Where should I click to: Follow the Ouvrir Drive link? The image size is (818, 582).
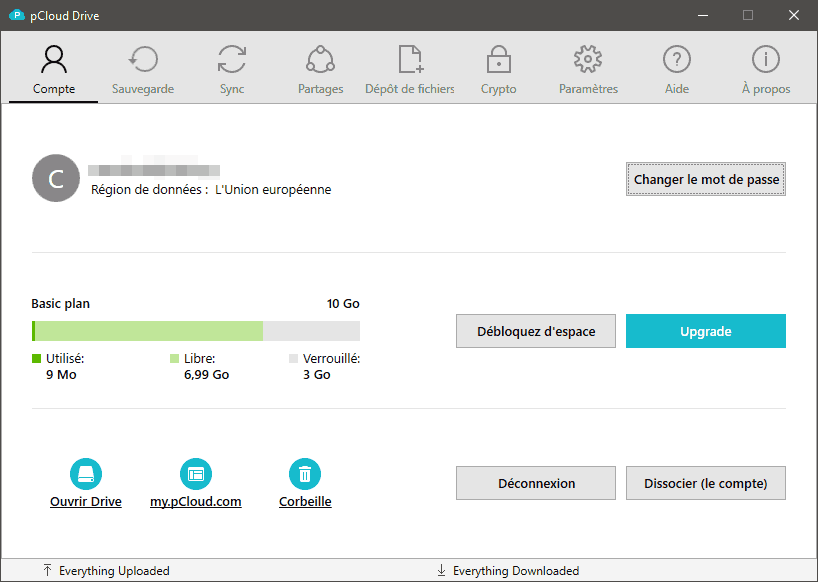pos(86,501)
